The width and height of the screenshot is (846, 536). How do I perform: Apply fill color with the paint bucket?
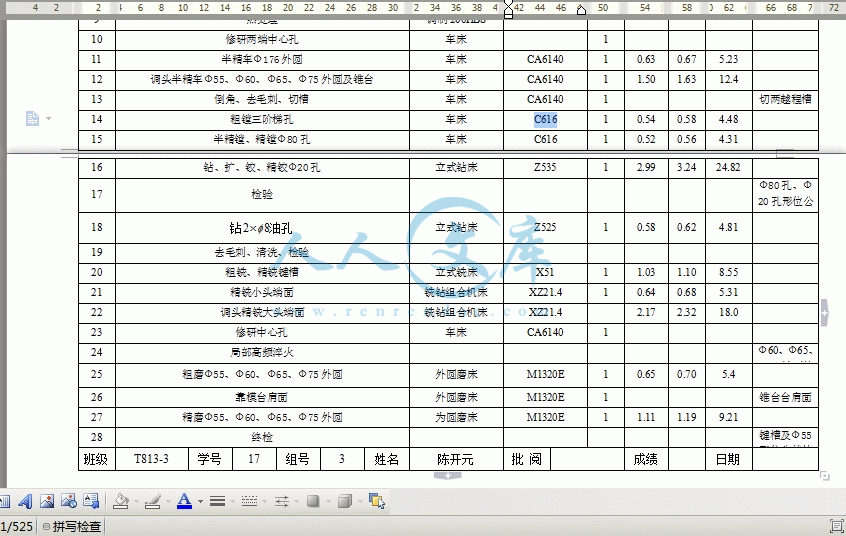point(120,501)
